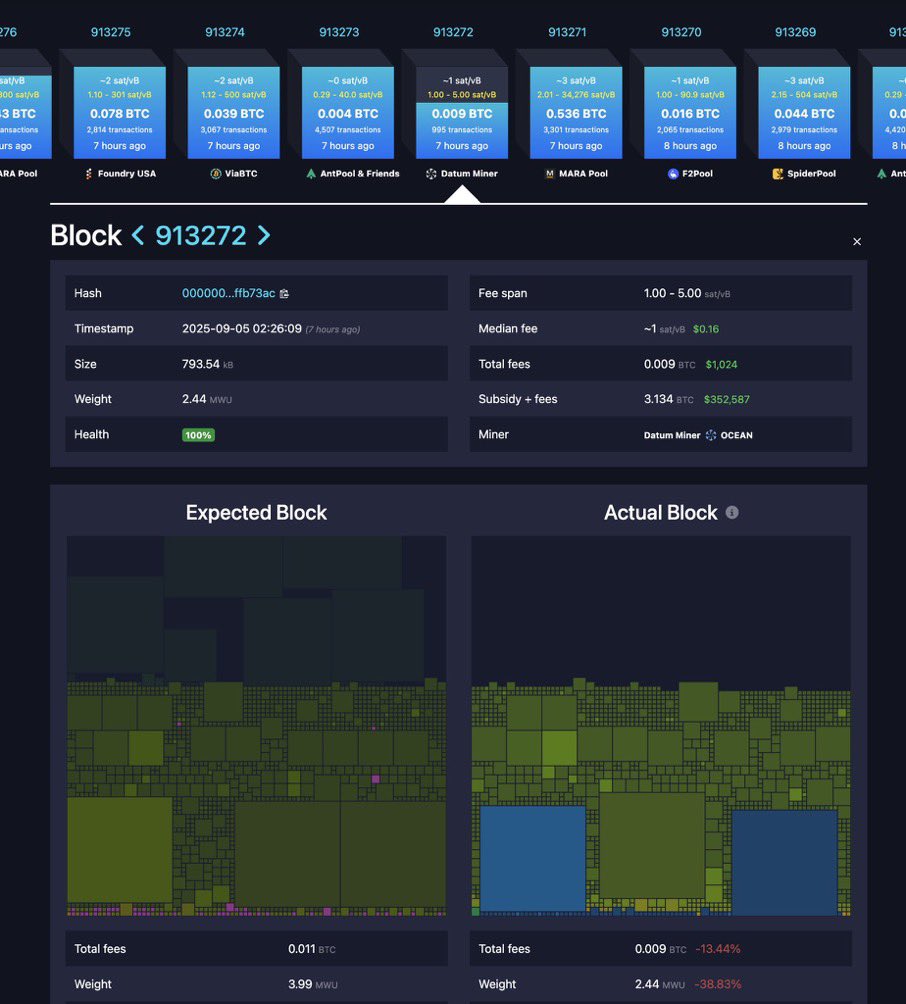Open Datum Miner link in Miner row
This screenshot has height=1004, width=906.
pos(672,435)
